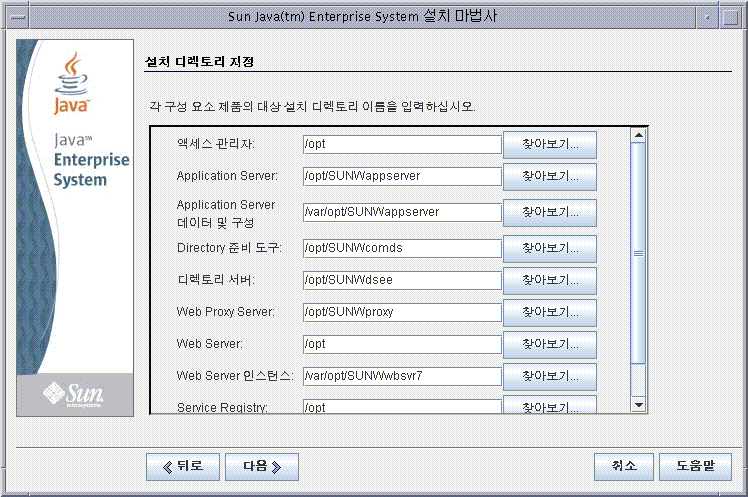Focus the /var/opt/SUNWwbsvr7 input field
This screenshot has height=497, width=748.
click(x=402, y=376)
